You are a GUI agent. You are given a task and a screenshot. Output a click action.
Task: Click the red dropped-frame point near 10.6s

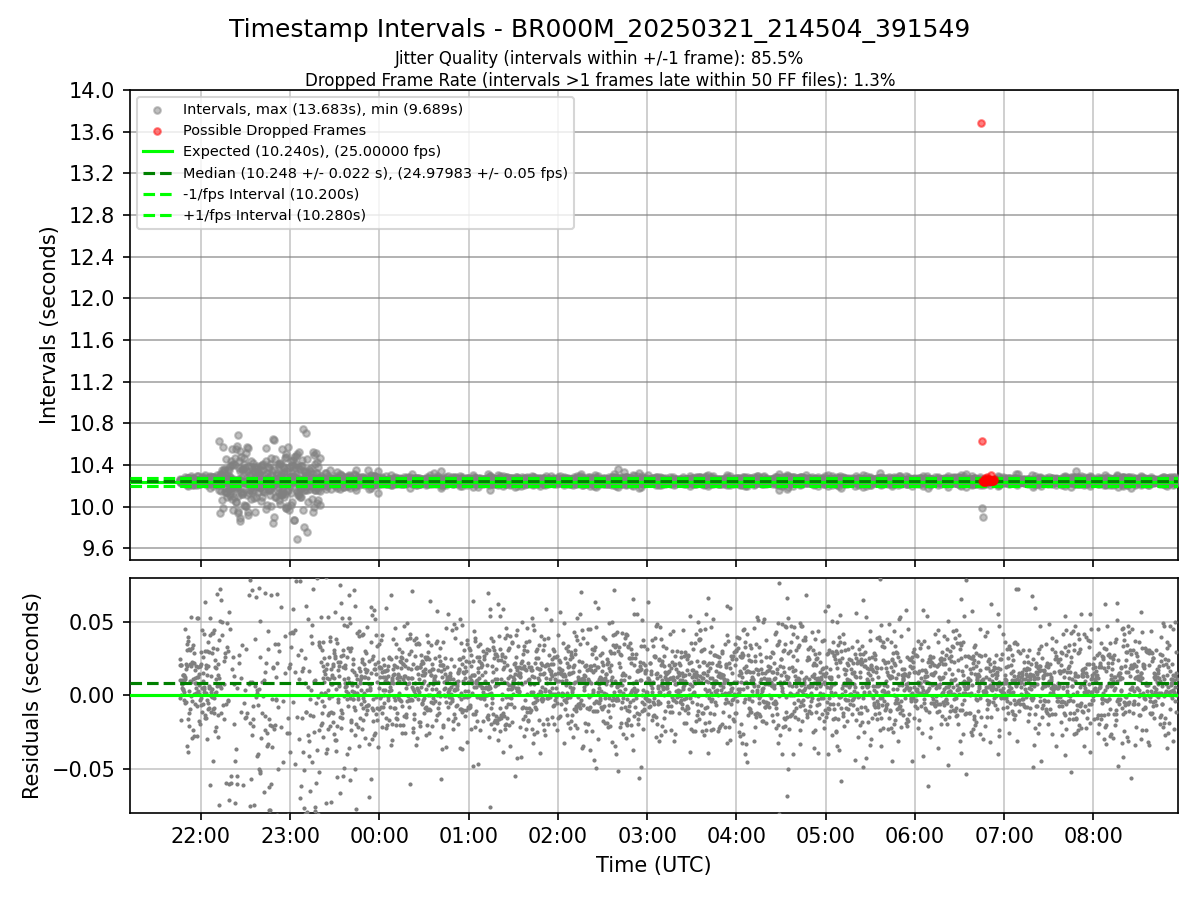(982, 441)
